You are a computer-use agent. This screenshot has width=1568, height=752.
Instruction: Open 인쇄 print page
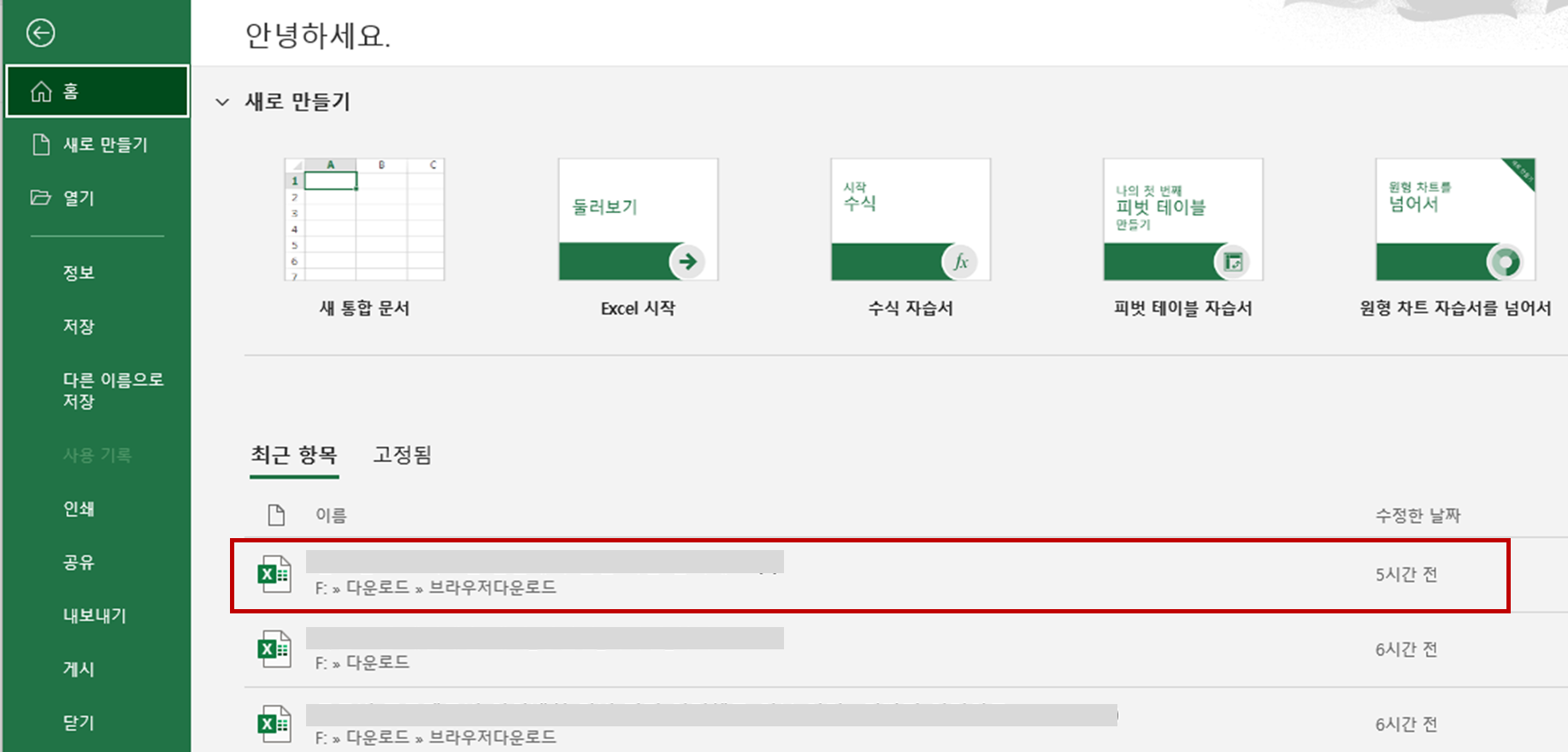click(79, 509)
